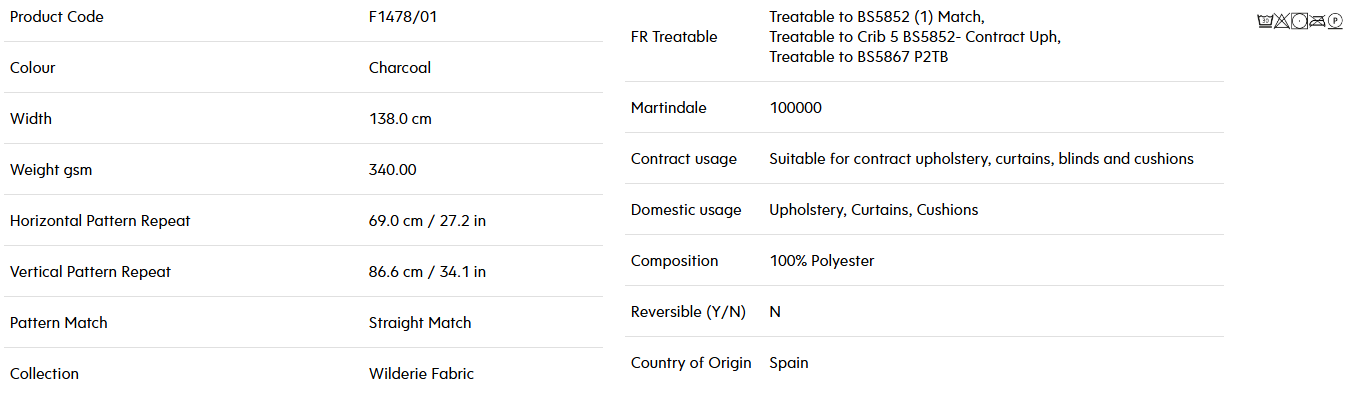
Task: Click the Horizontal Pattern Repeat 69.0 cm value
Action: coord(427,221)
